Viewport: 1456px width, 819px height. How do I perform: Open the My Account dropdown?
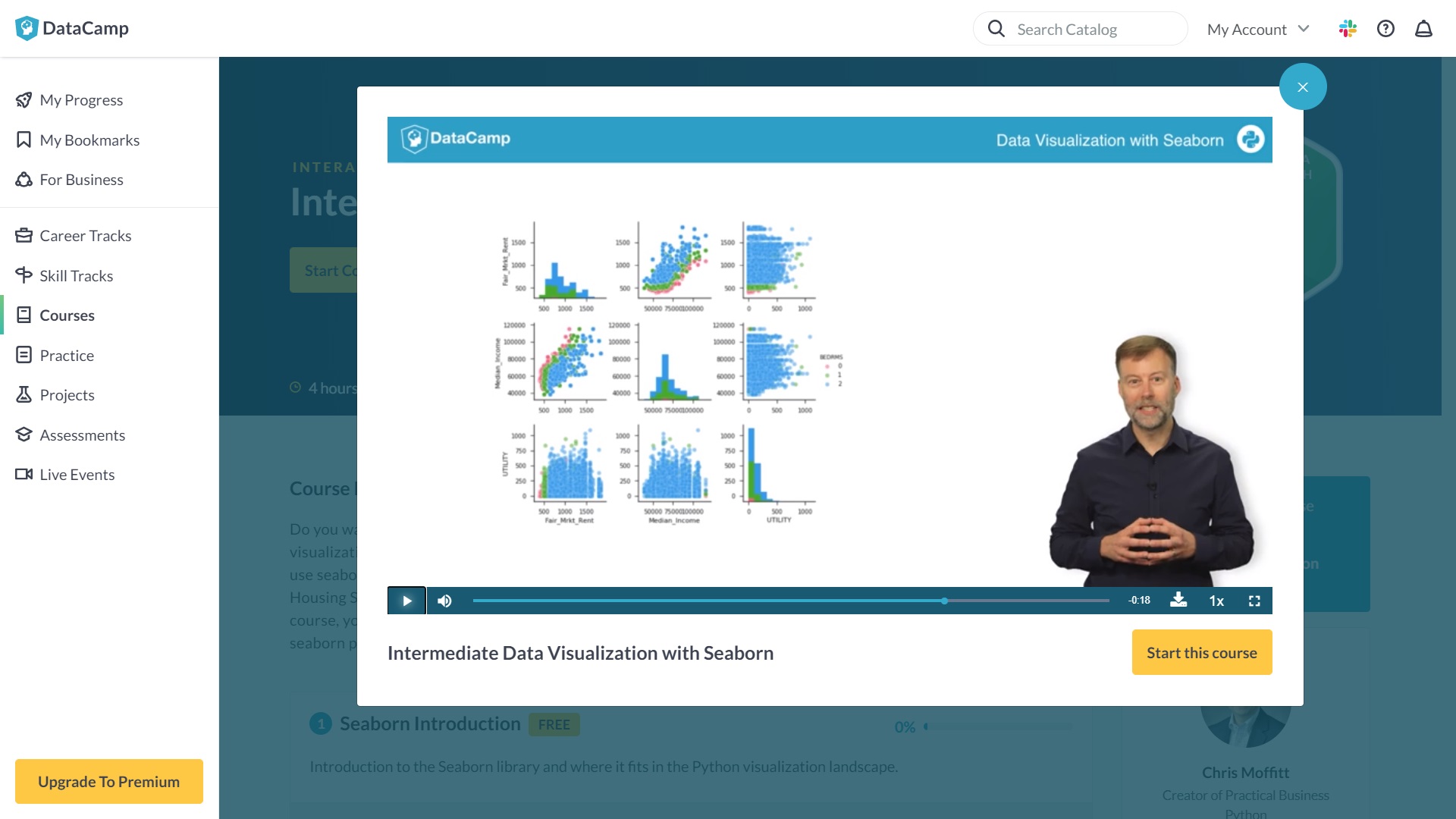tap(1258, 29)
